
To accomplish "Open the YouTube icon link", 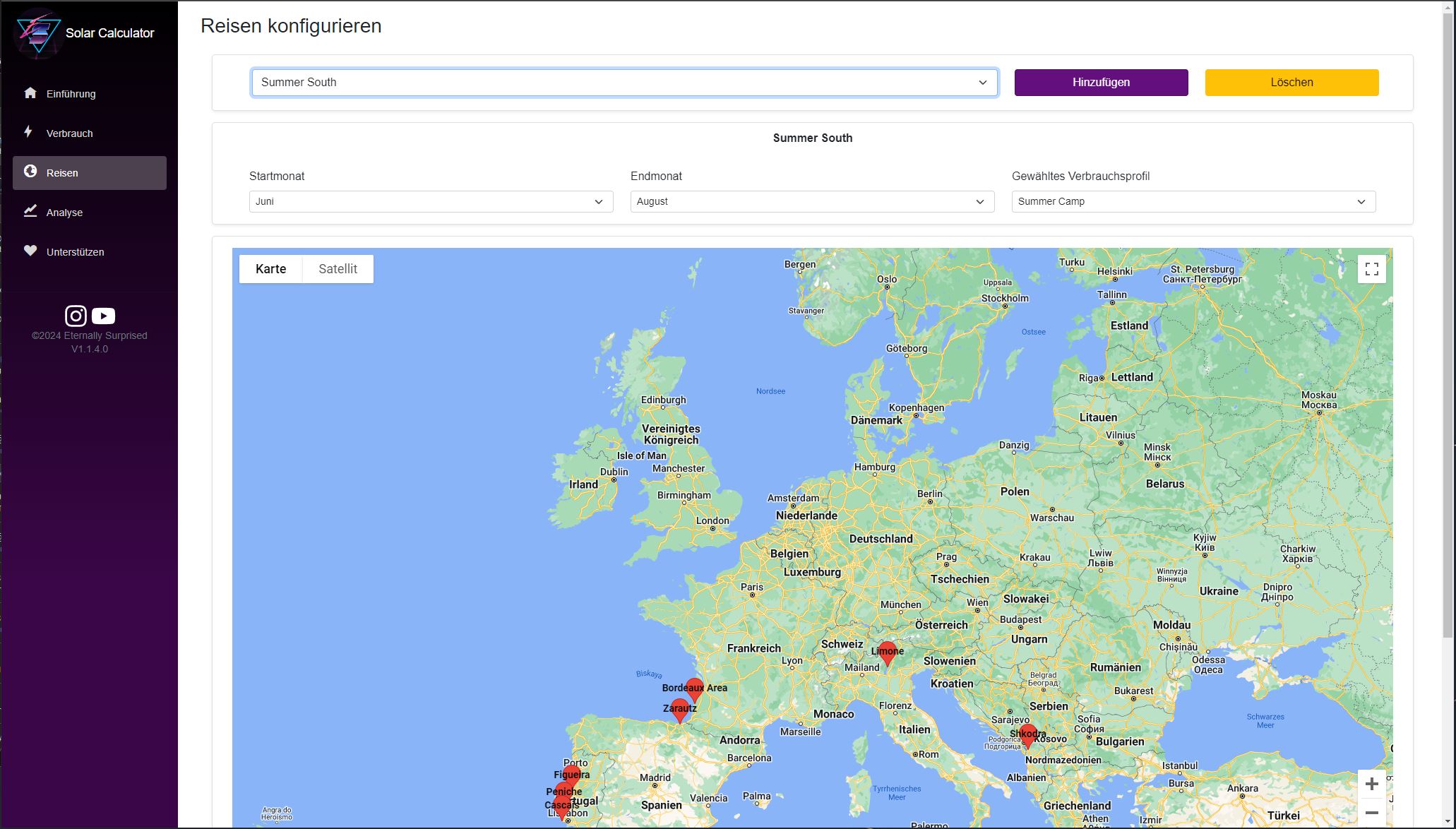I will point(104,316).
